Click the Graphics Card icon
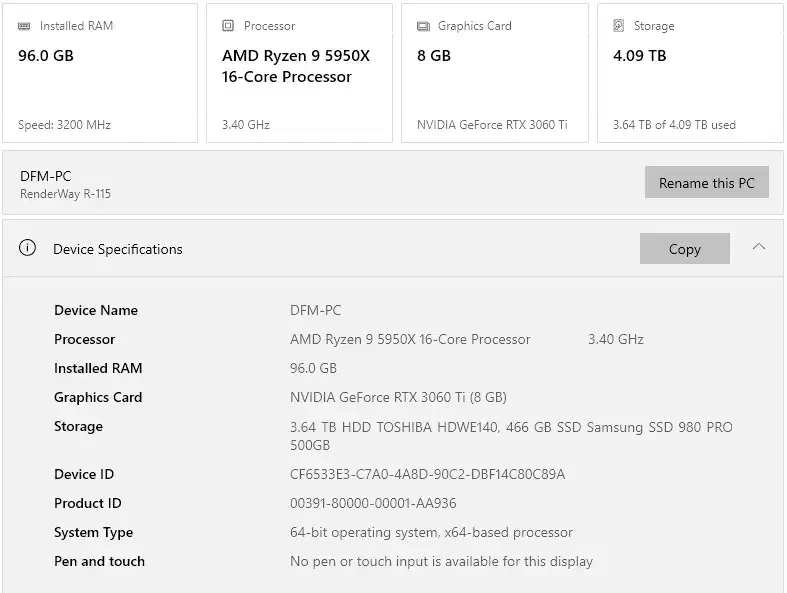787x593 pixels. [x=423, y=26]
